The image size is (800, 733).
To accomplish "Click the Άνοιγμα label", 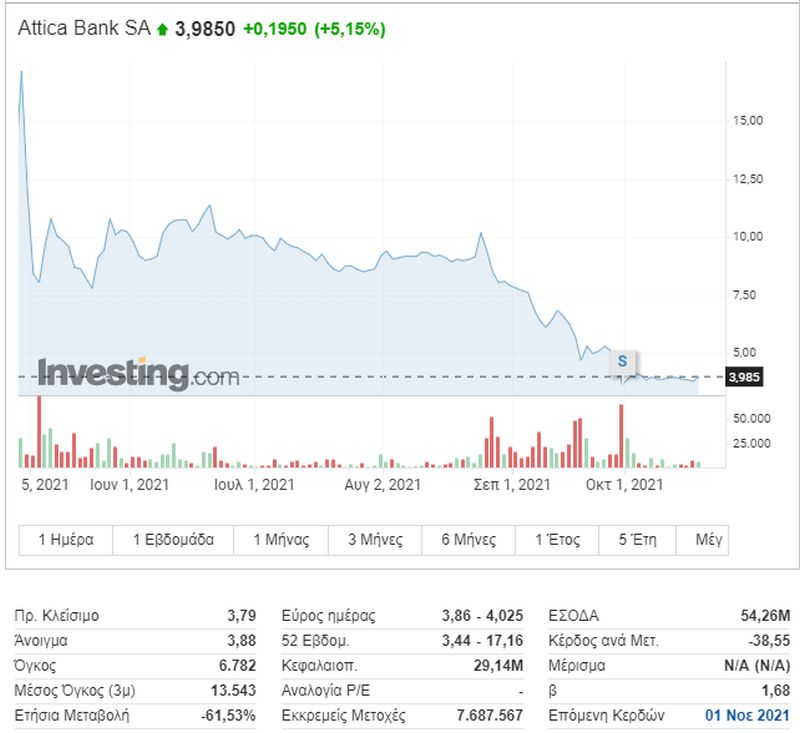I will point(41,640).
